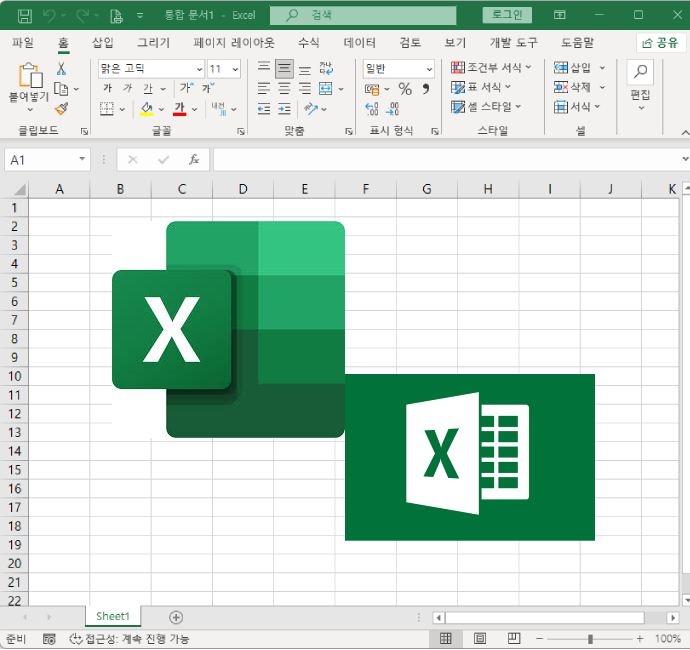Image resolution: width=690 pixels, height=650 pixels.
Task: Toggle top align icon
Action: [x=264, y=68]
